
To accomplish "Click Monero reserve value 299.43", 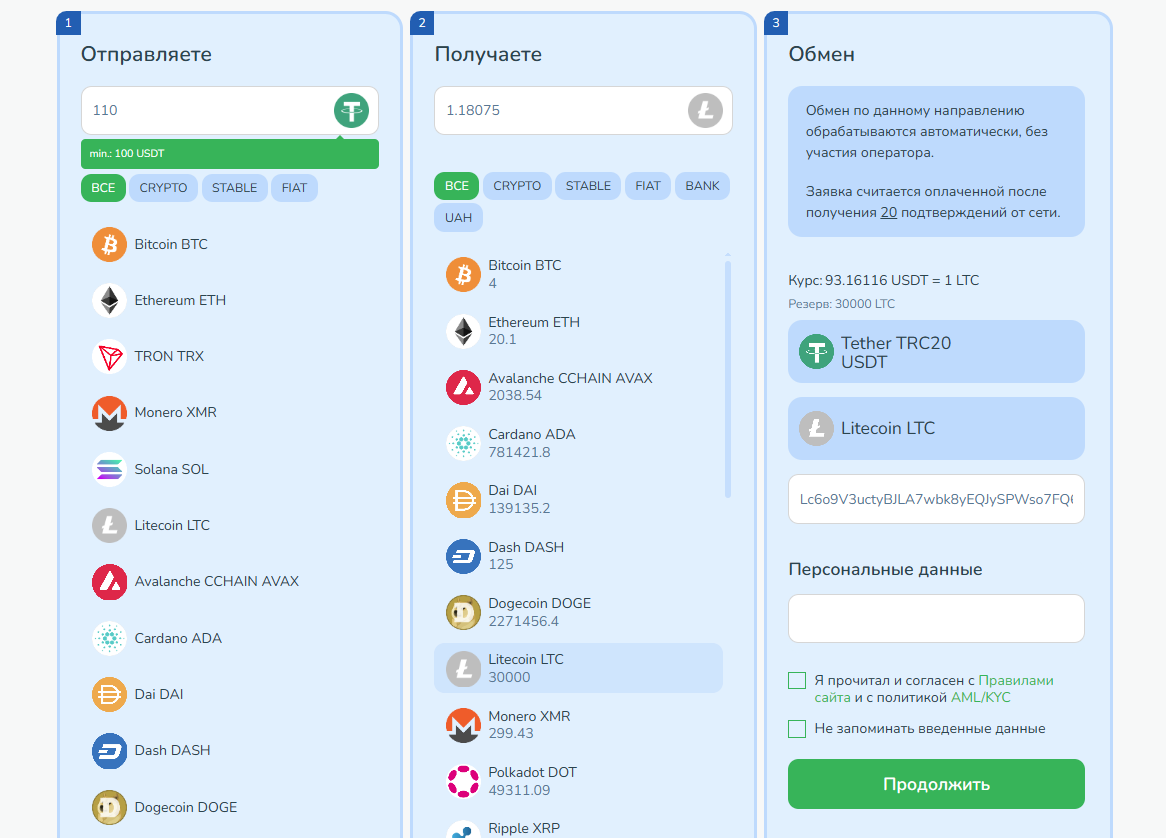I will [511, 734].
